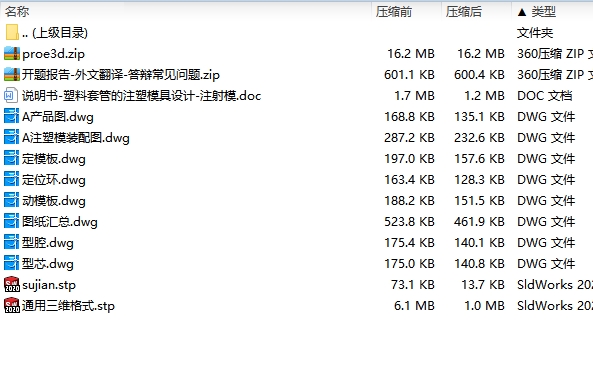Select the .. (上级目录) entry
The image size is (593, 373).
click(x=55, y=33)
